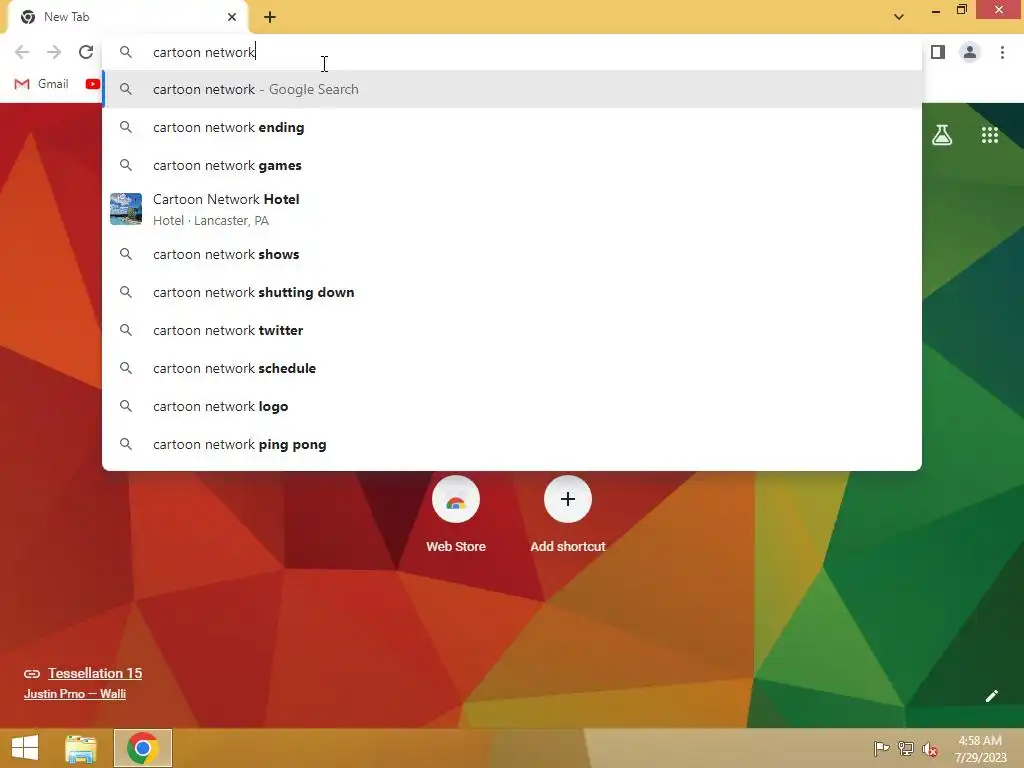This screenshot has height=768, width=1024.
Task: Open the Web Store shortcut
Action: [456, 515]
